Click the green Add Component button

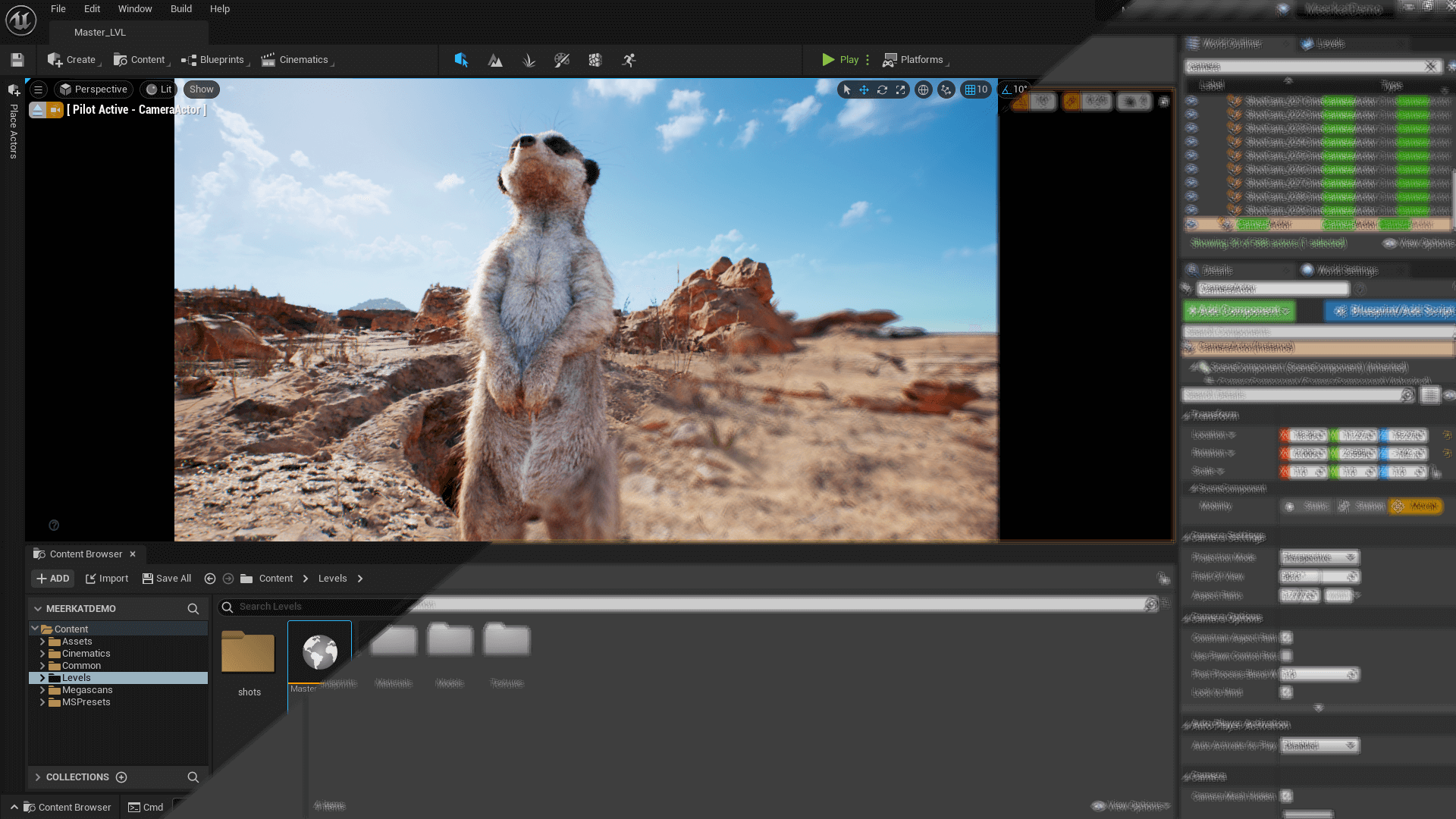1239,311
